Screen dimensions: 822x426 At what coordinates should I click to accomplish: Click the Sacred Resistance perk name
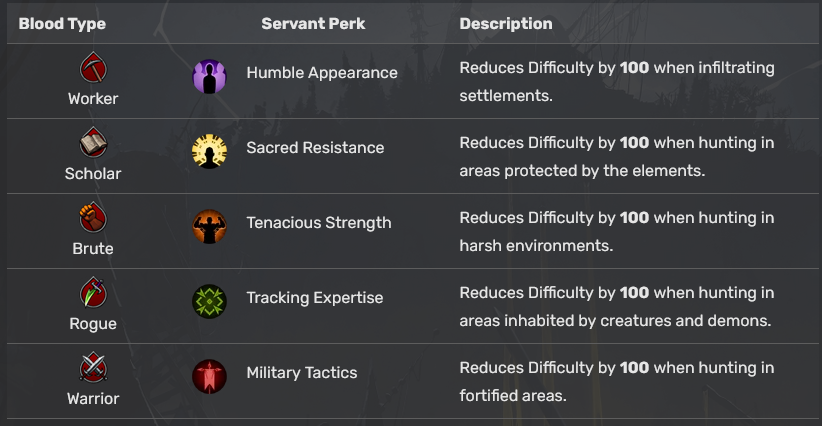315,148
